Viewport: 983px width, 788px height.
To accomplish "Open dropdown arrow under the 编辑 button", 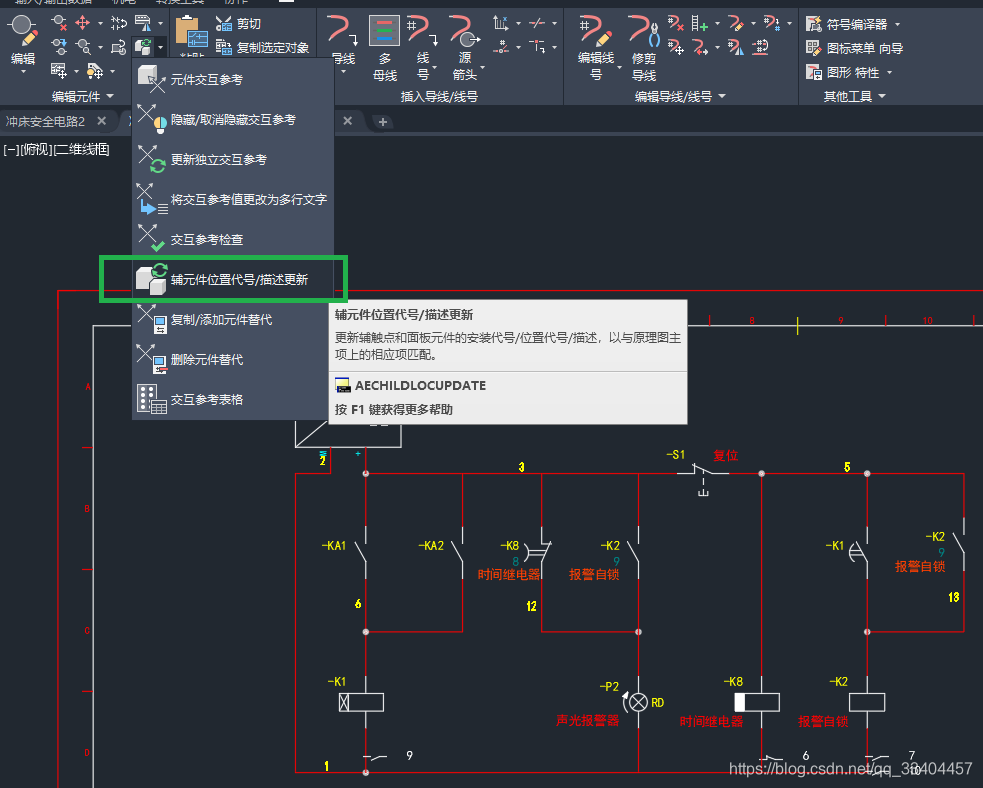I will pyautogui.click(x=23, y=71).
